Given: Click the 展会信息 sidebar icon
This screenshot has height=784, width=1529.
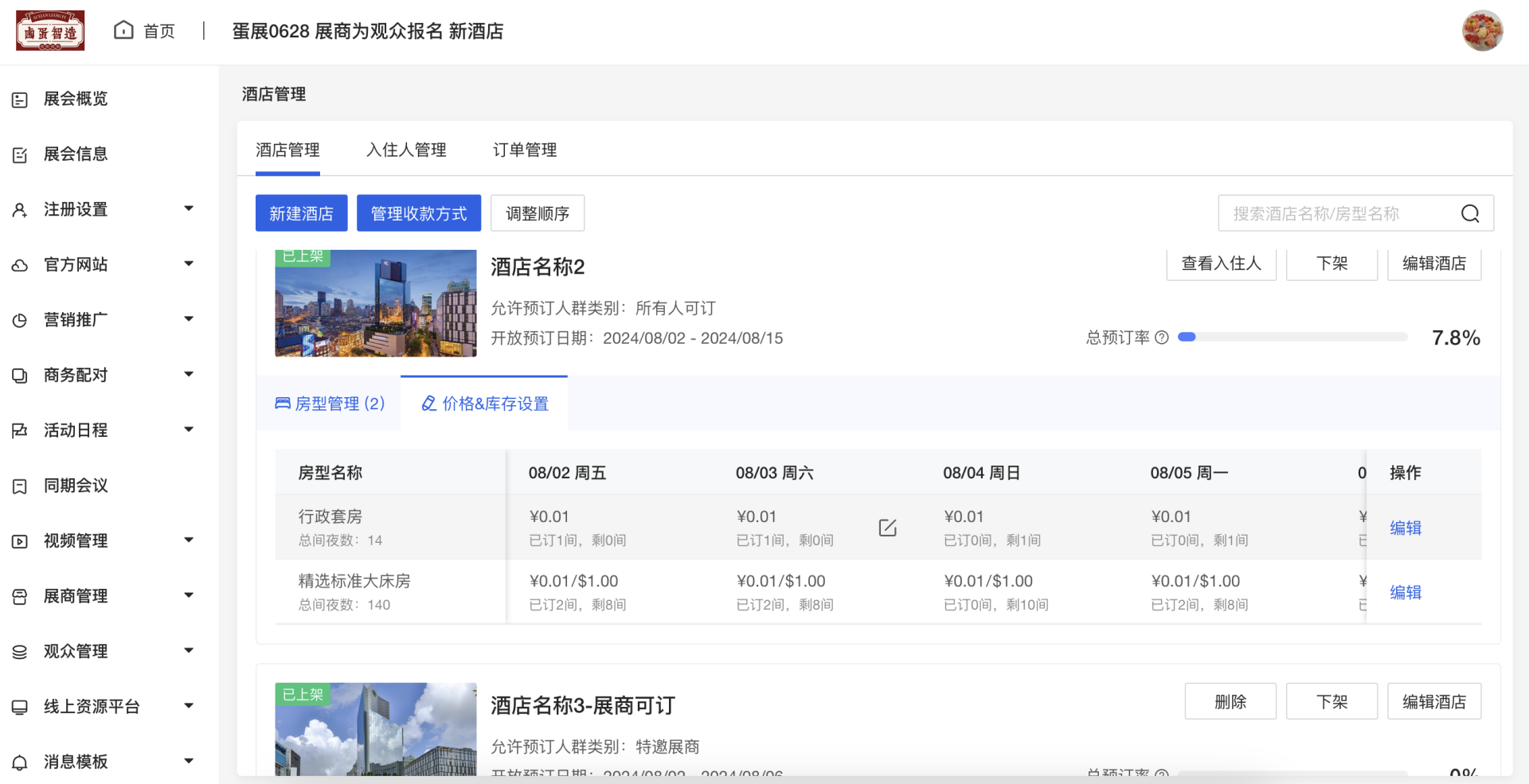Looking at the screenshot, I should [x=20, y=154].
